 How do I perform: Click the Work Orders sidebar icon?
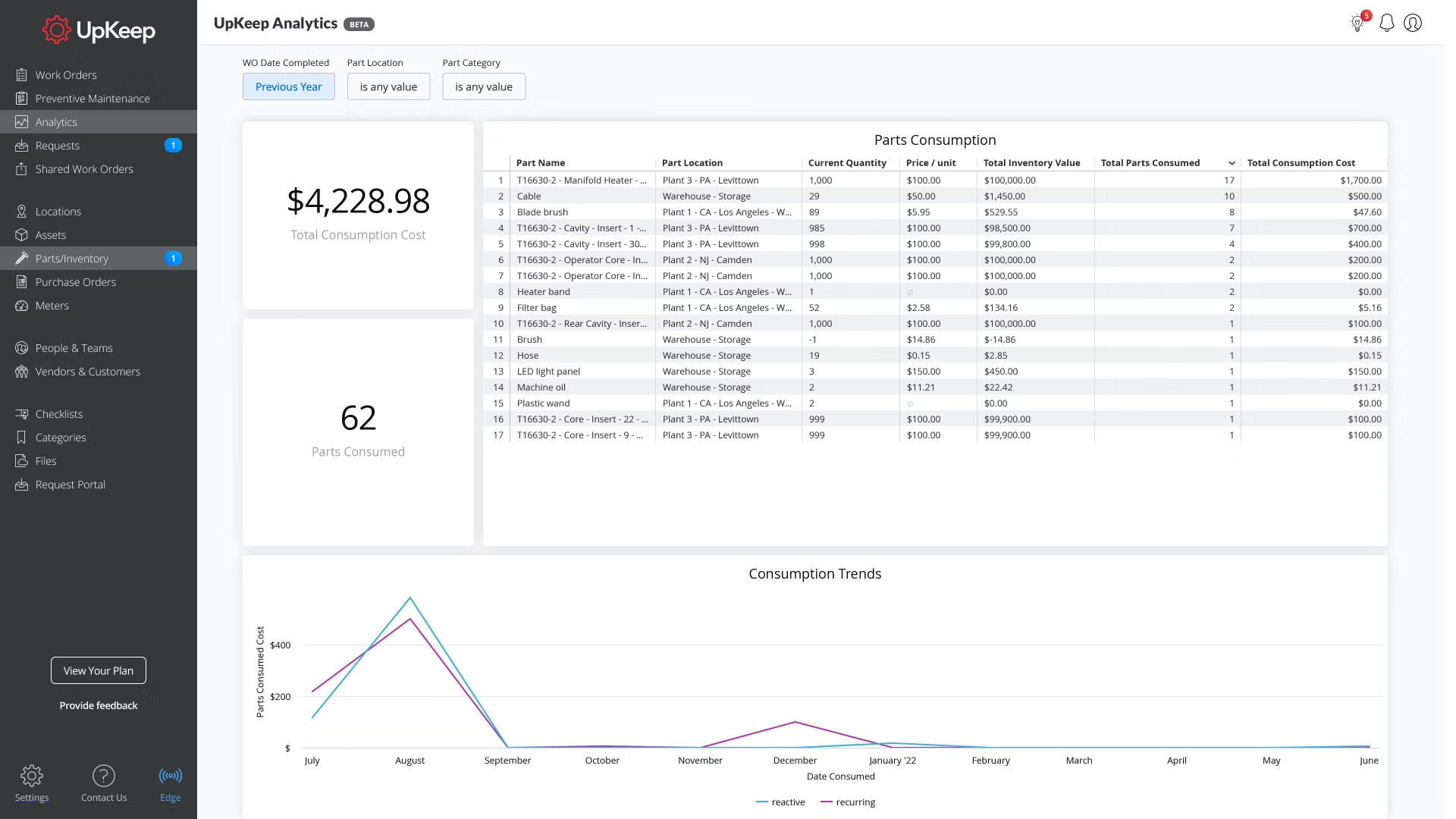coord(22,75)
